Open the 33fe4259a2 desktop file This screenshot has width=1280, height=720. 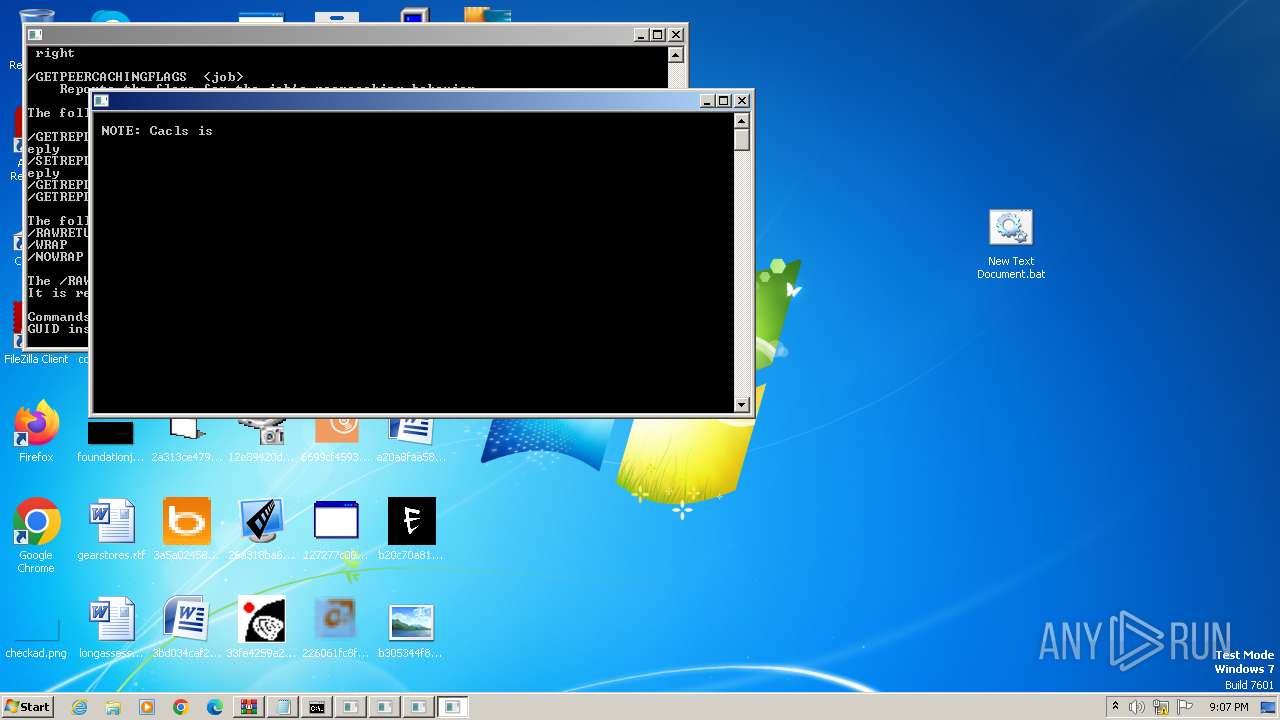[262, 628]
